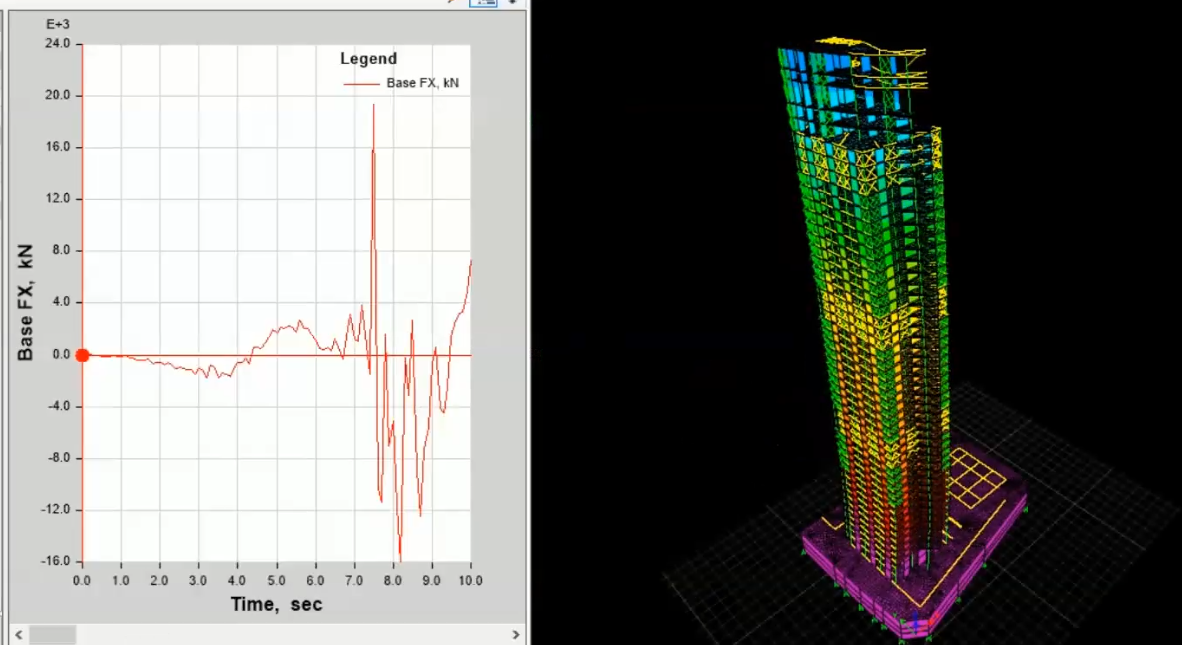
Task: Click the vertical 'Base FX, kN' axis title
Action: click(26, 302)
